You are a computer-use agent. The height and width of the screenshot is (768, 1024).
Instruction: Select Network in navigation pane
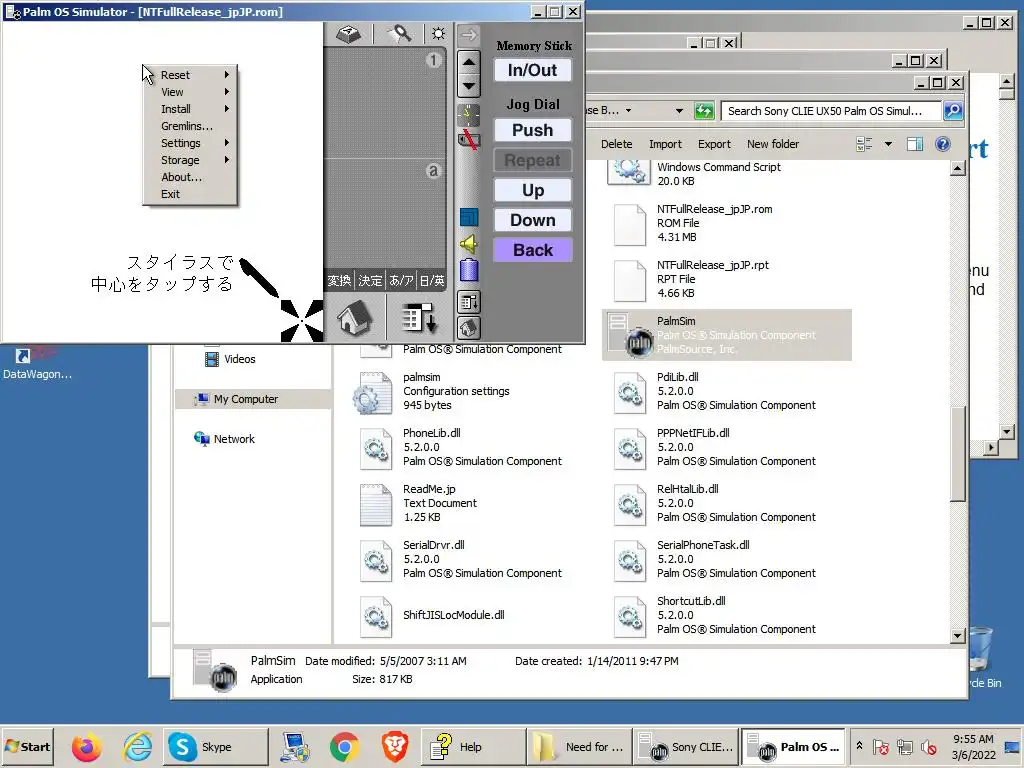(234, 439)
